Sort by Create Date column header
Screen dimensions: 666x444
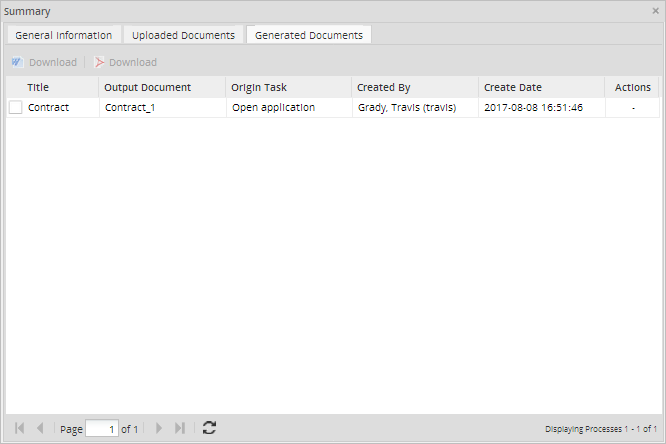(512, 87)
